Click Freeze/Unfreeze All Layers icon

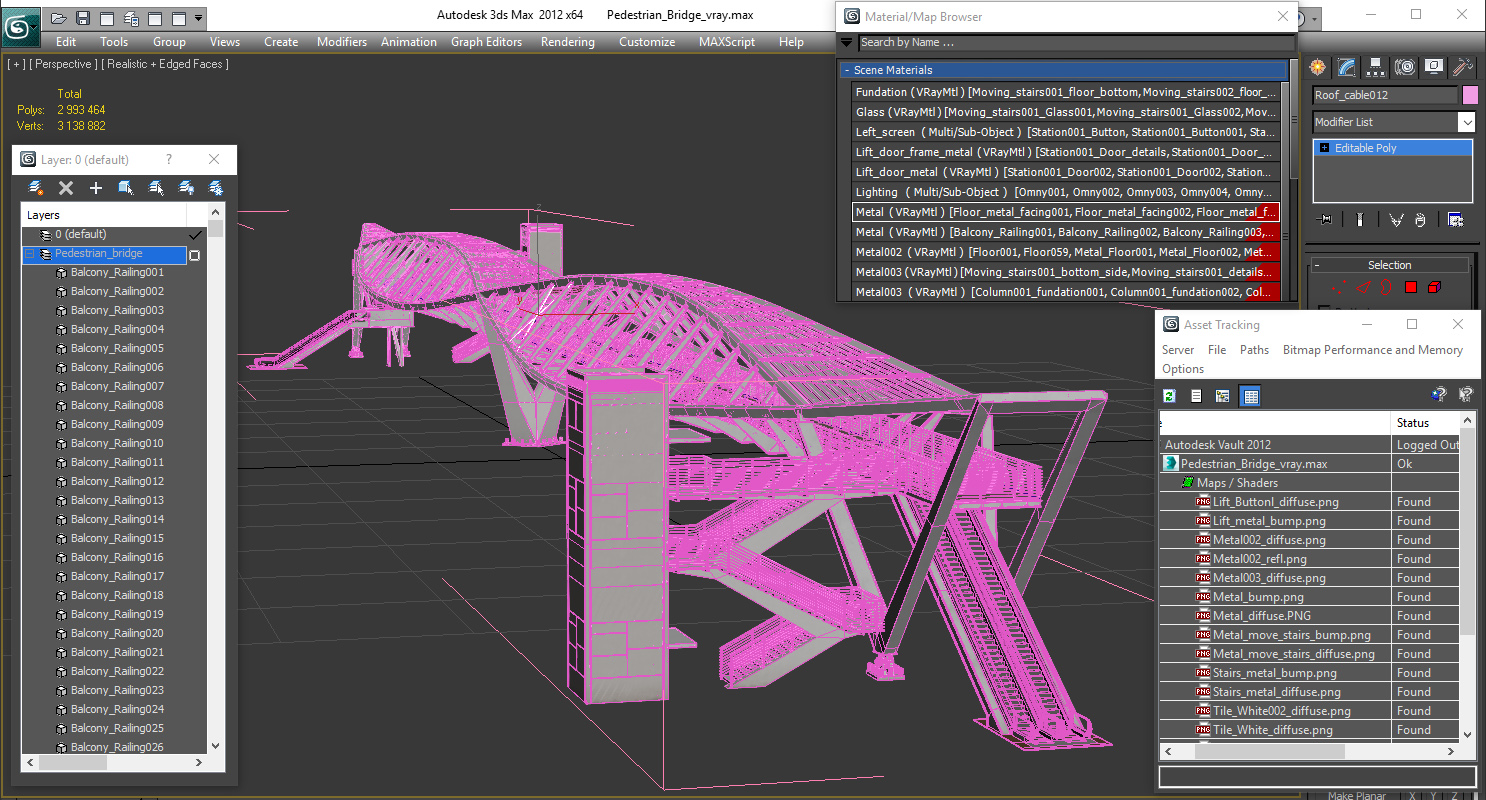point(215,188)
